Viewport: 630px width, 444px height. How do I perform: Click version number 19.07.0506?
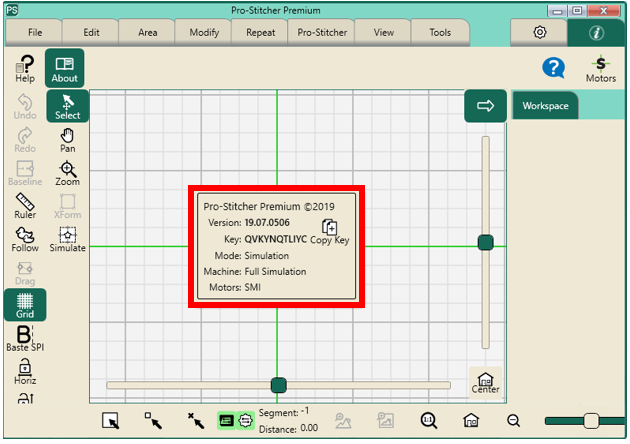[x=267, y=223]
